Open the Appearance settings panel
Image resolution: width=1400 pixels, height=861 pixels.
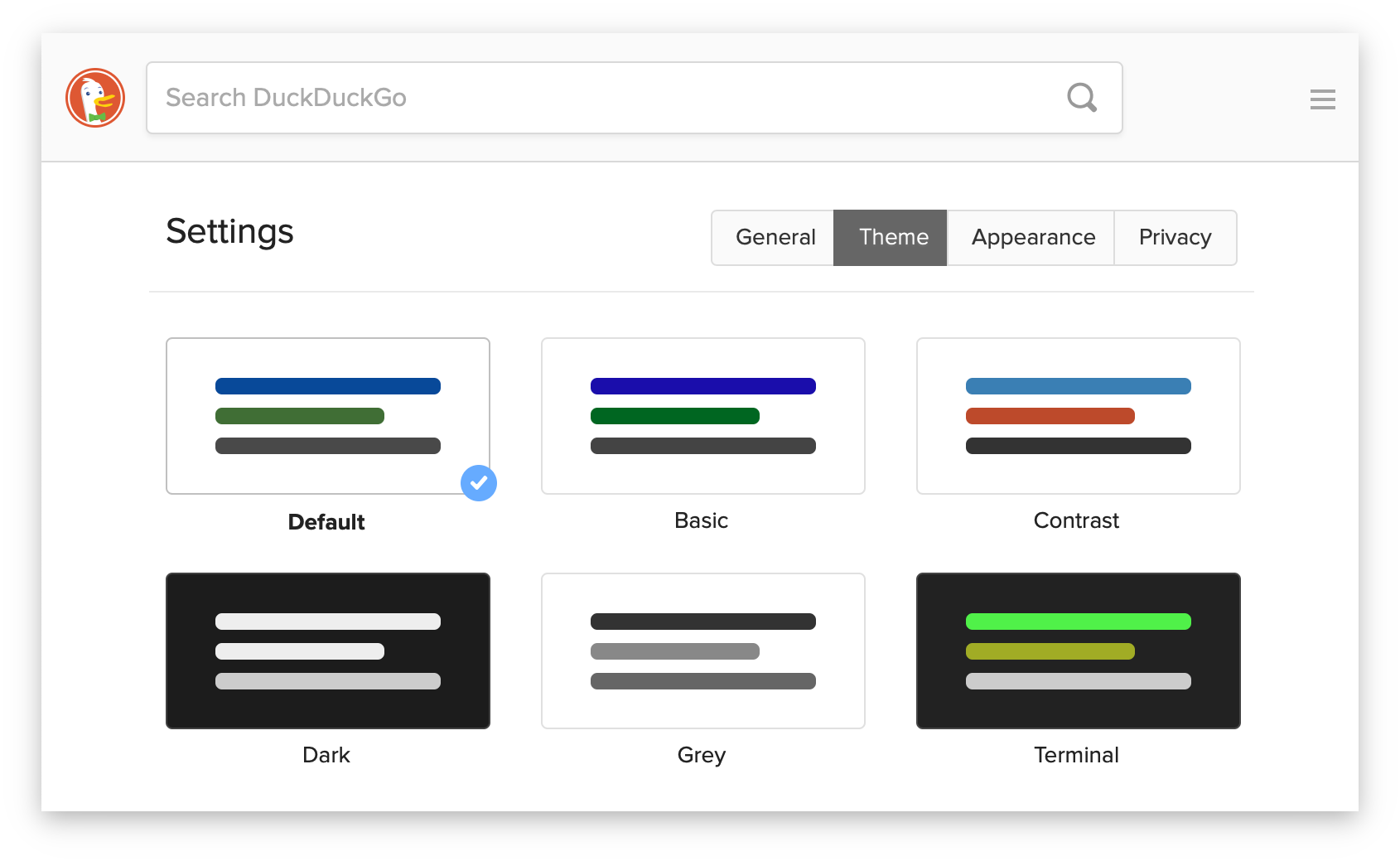point(1032,238)
